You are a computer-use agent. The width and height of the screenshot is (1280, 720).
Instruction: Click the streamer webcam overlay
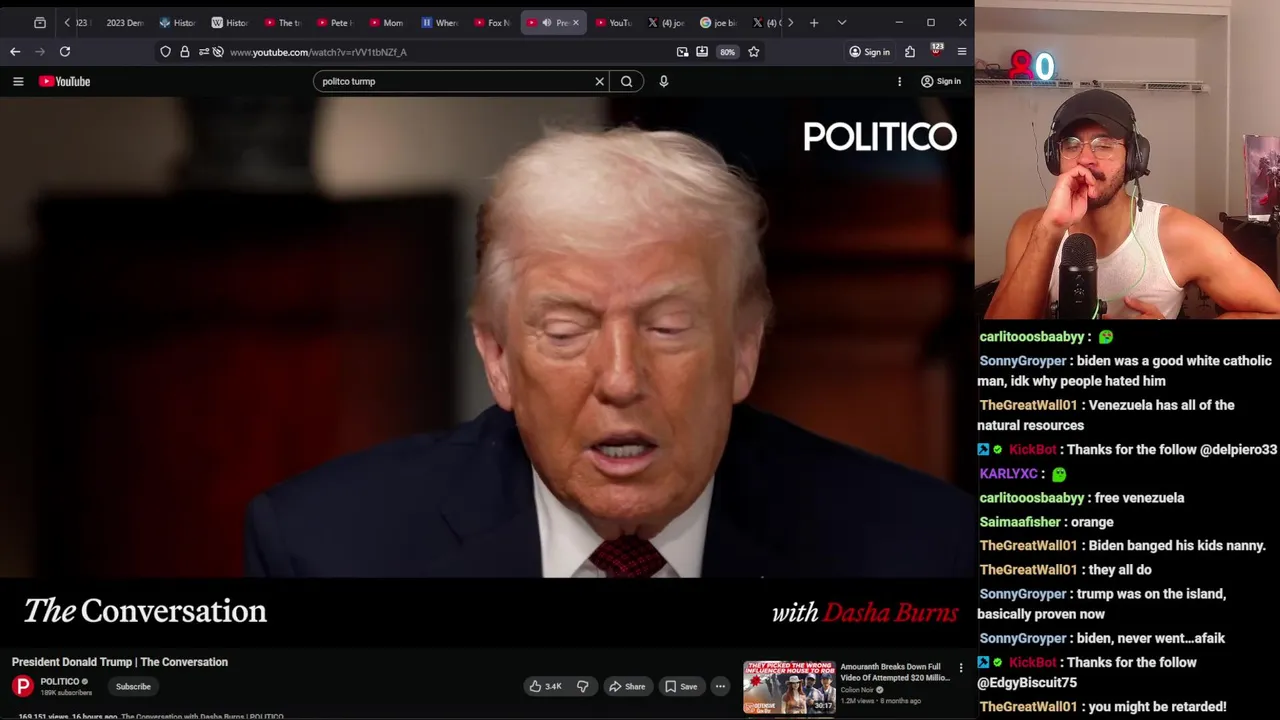(1128, 162)
